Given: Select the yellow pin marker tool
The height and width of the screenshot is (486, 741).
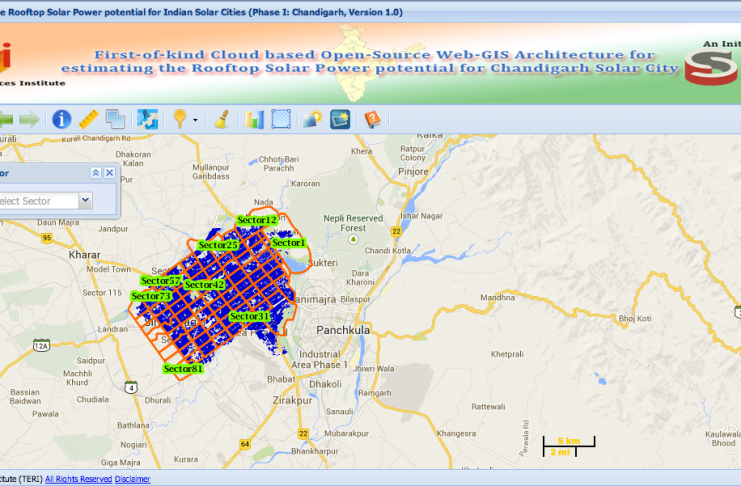Looking at the screenshot, I should (180, 119).
